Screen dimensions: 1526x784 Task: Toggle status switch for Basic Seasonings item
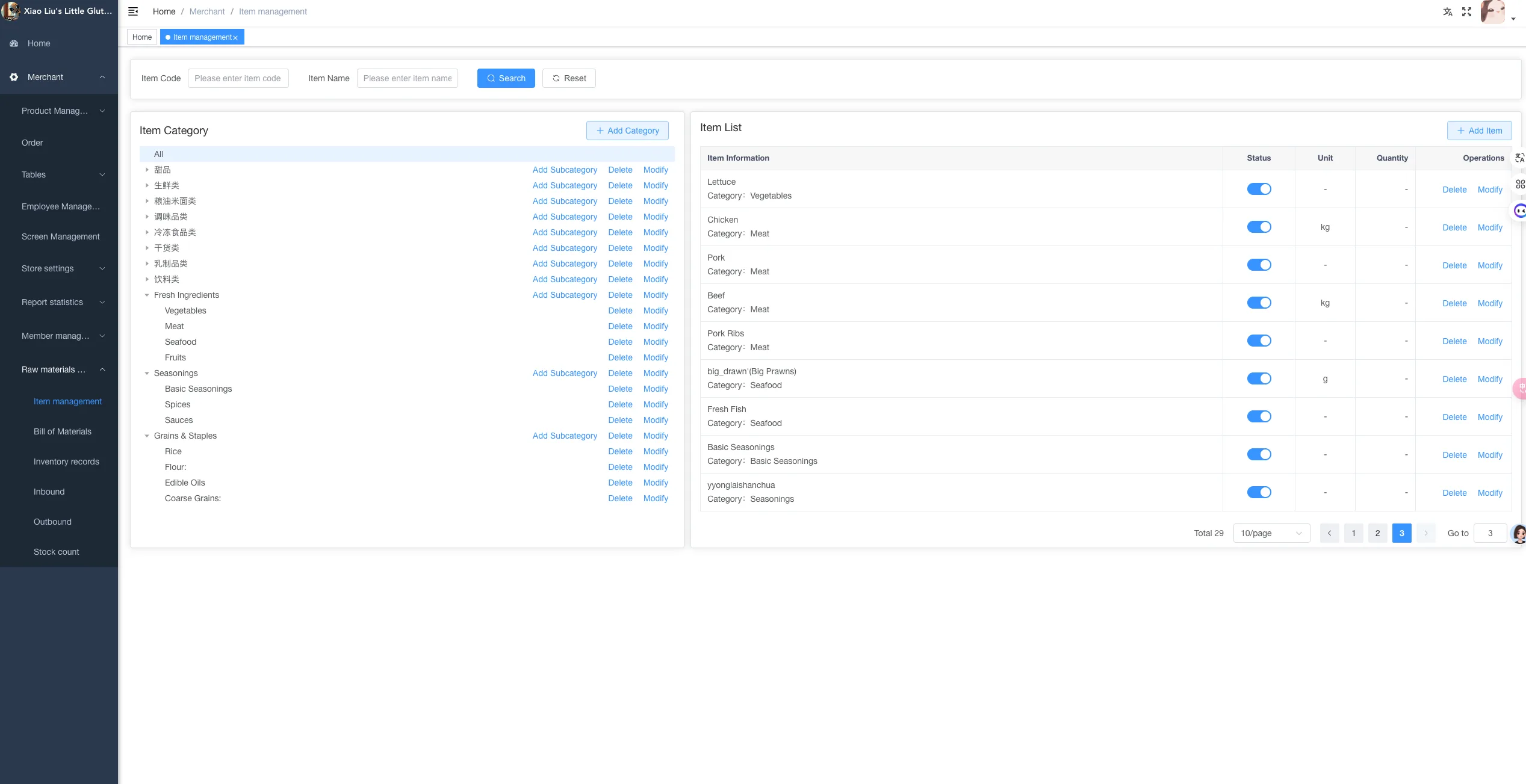coord(1259,454)
